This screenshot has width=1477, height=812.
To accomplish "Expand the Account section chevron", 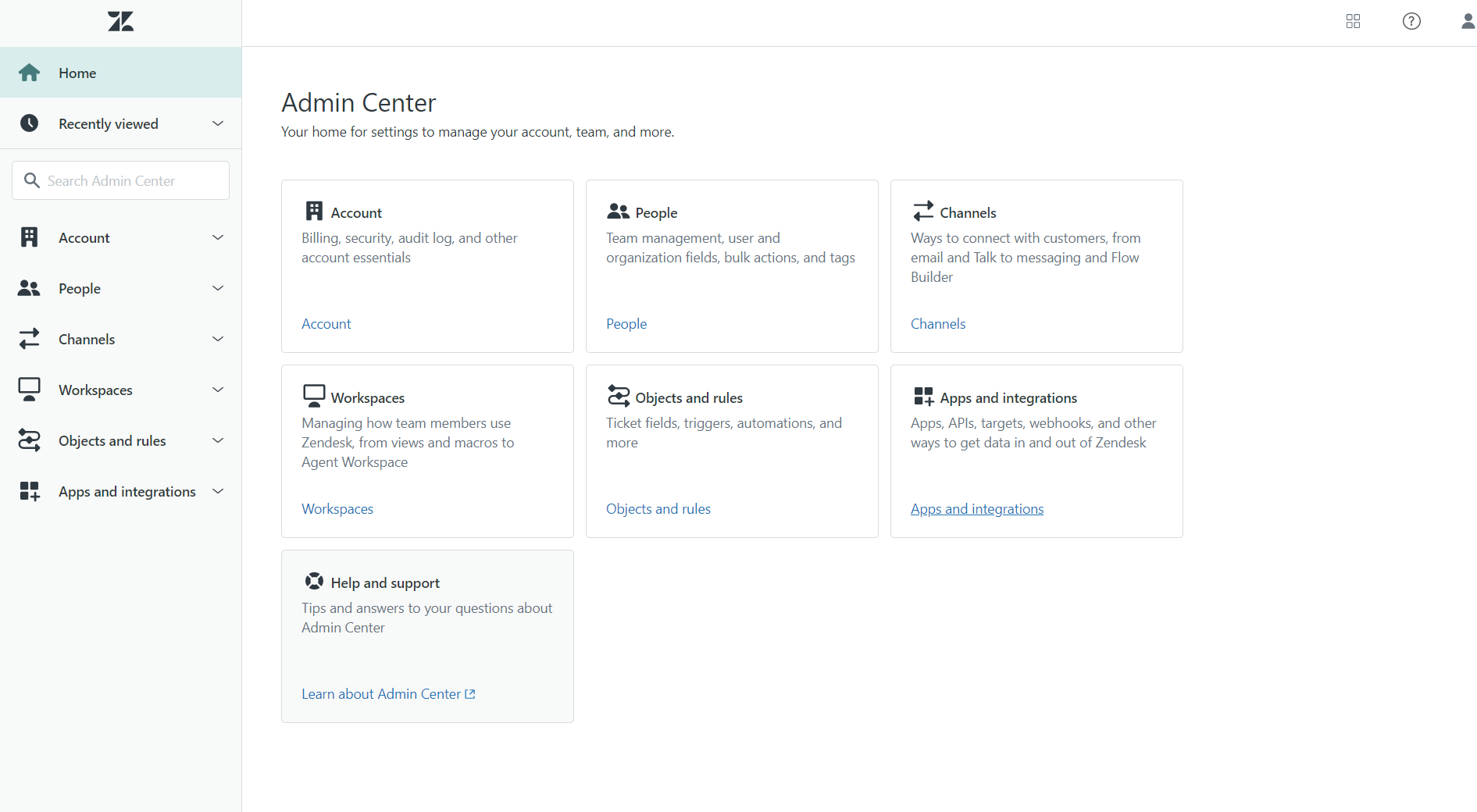I will point(218,237).
